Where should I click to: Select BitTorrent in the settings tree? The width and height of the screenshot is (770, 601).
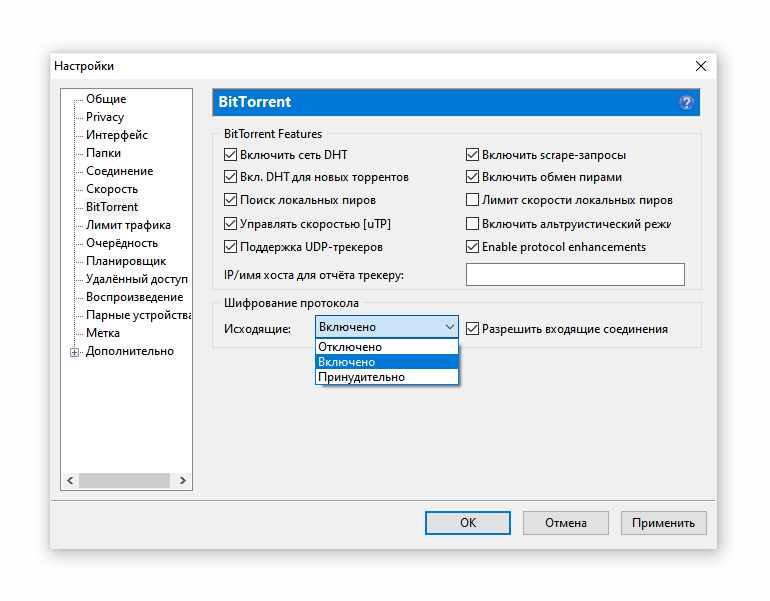[x=112, y=207]
